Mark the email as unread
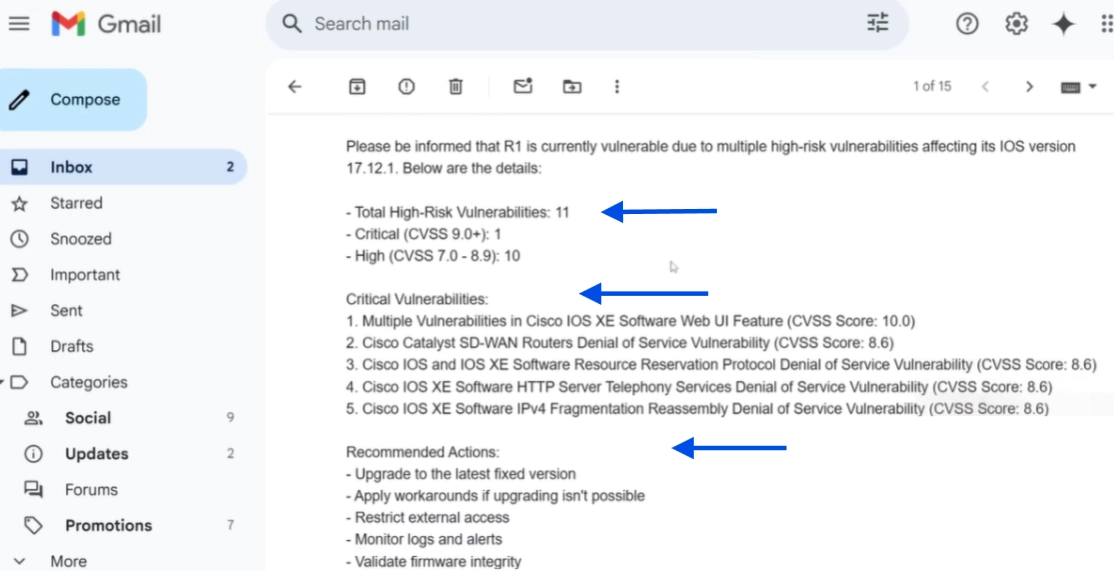 tap(523, 87)
